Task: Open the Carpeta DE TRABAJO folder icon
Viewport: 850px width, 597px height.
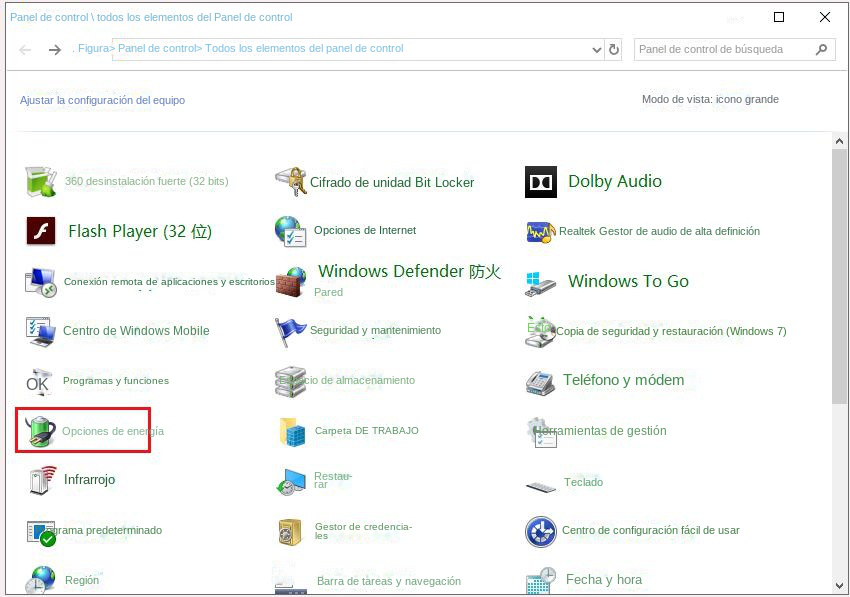Action: [x=293, y=432]
